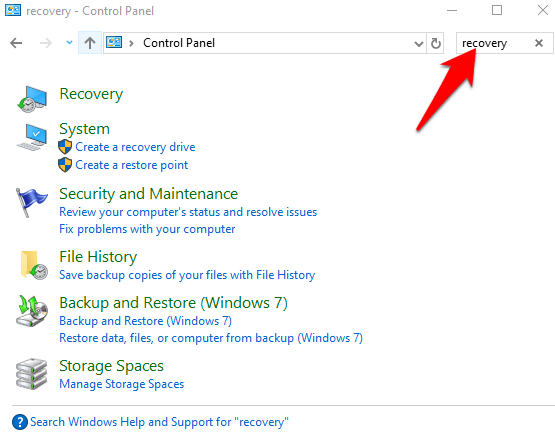Image resolution: width=555 pixels, height=436 pixels.
Task: Open Create a restore point
Action: point(132,165)
